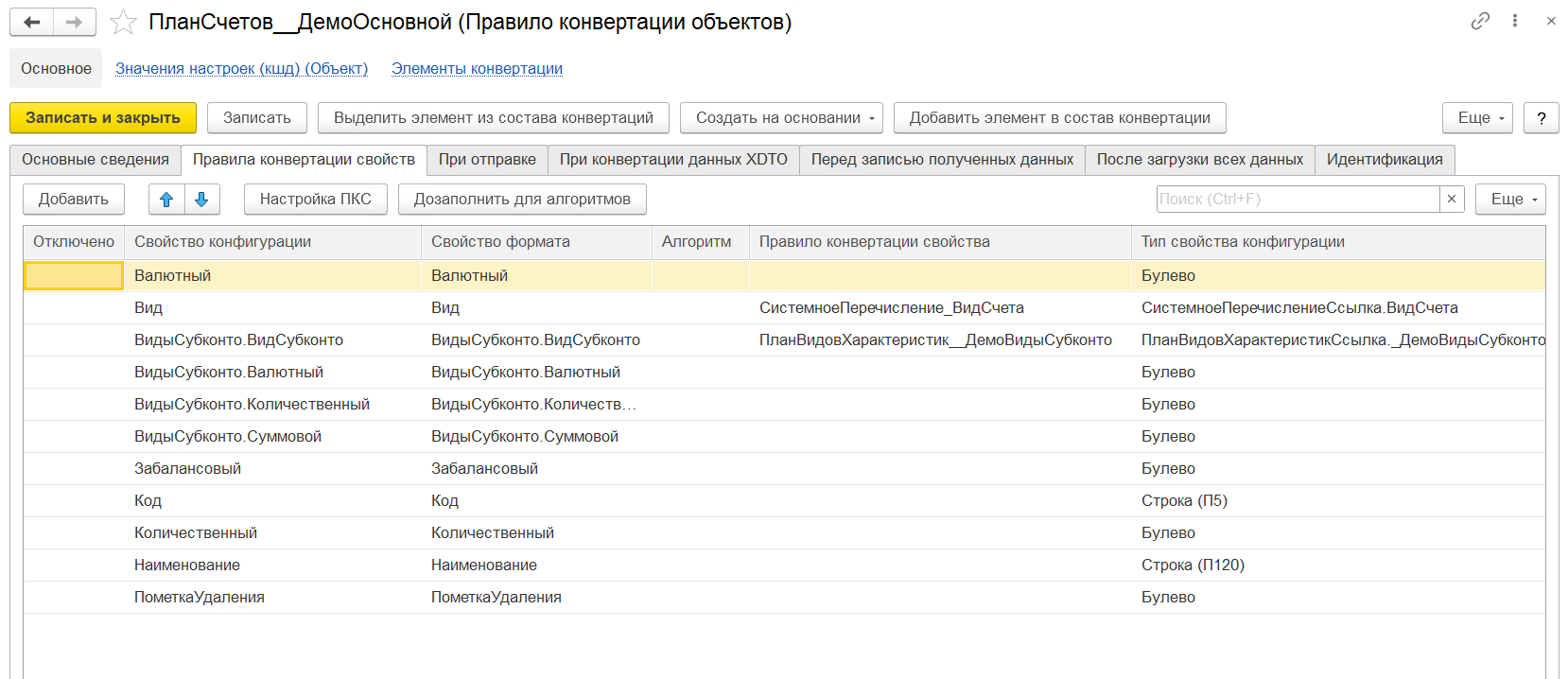Click the Свойство формата column header
The image size is (1568, 679).
pos(536,242)
